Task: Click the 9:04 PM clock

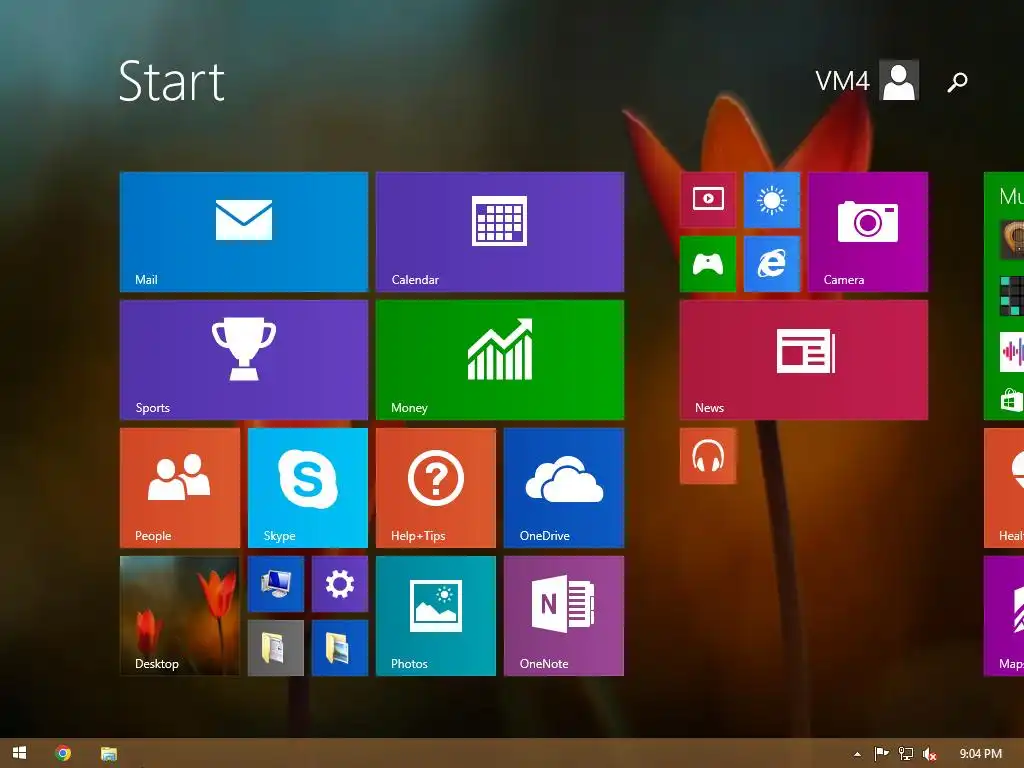Action: [980, 754]
